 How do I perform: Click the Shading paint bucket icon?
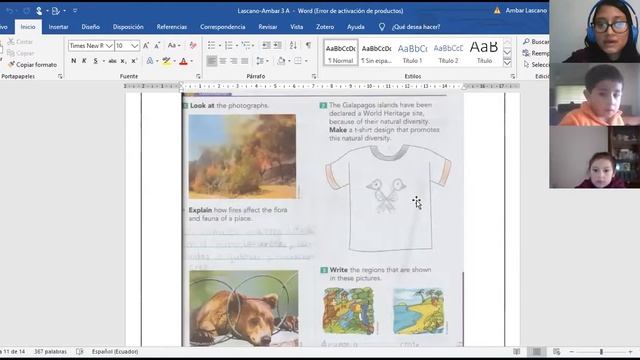[x=281, y=61]
